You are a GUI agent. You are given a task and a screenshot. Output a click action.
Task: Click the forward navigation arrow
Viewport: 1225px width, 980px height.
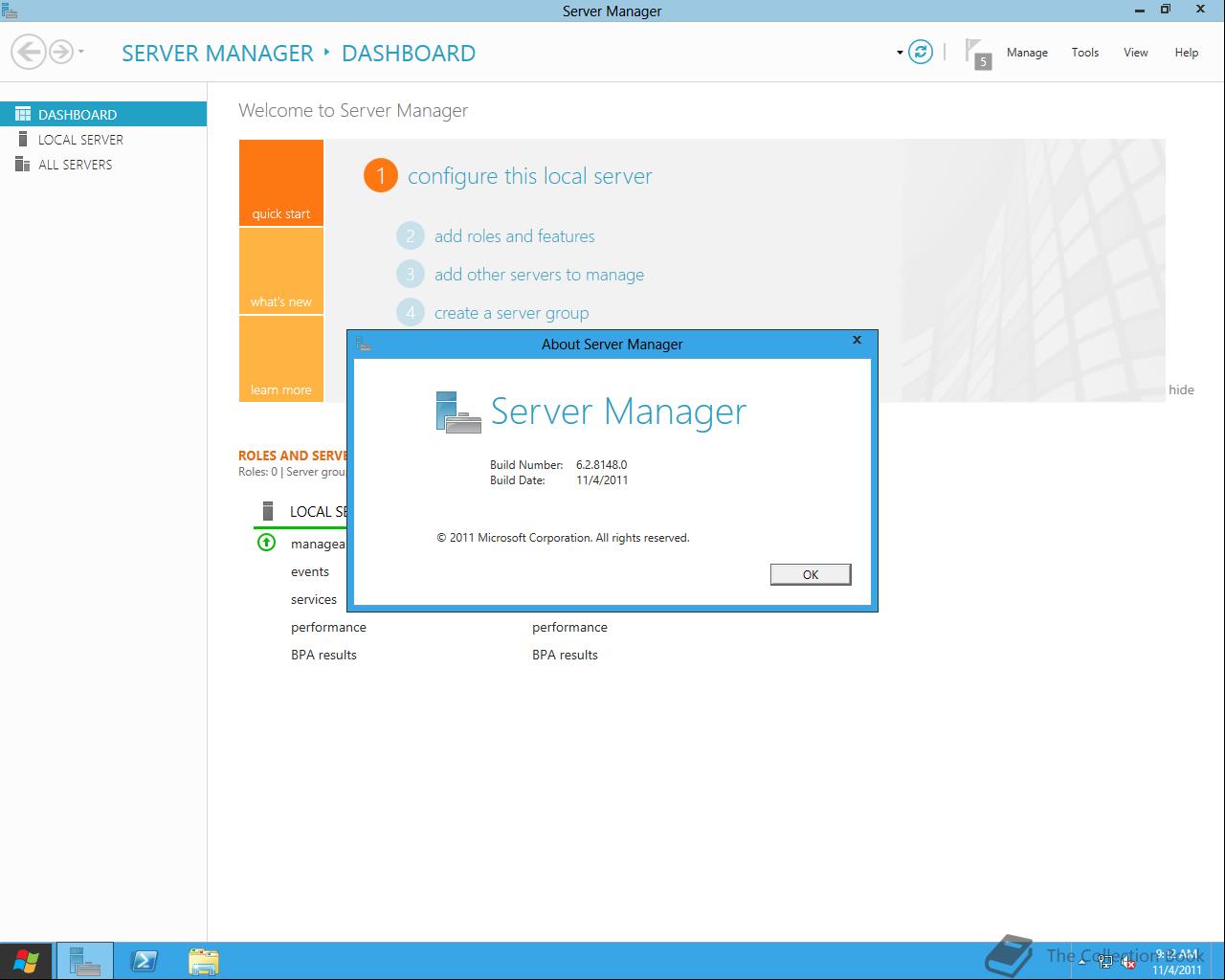click(x=60, y=52)
